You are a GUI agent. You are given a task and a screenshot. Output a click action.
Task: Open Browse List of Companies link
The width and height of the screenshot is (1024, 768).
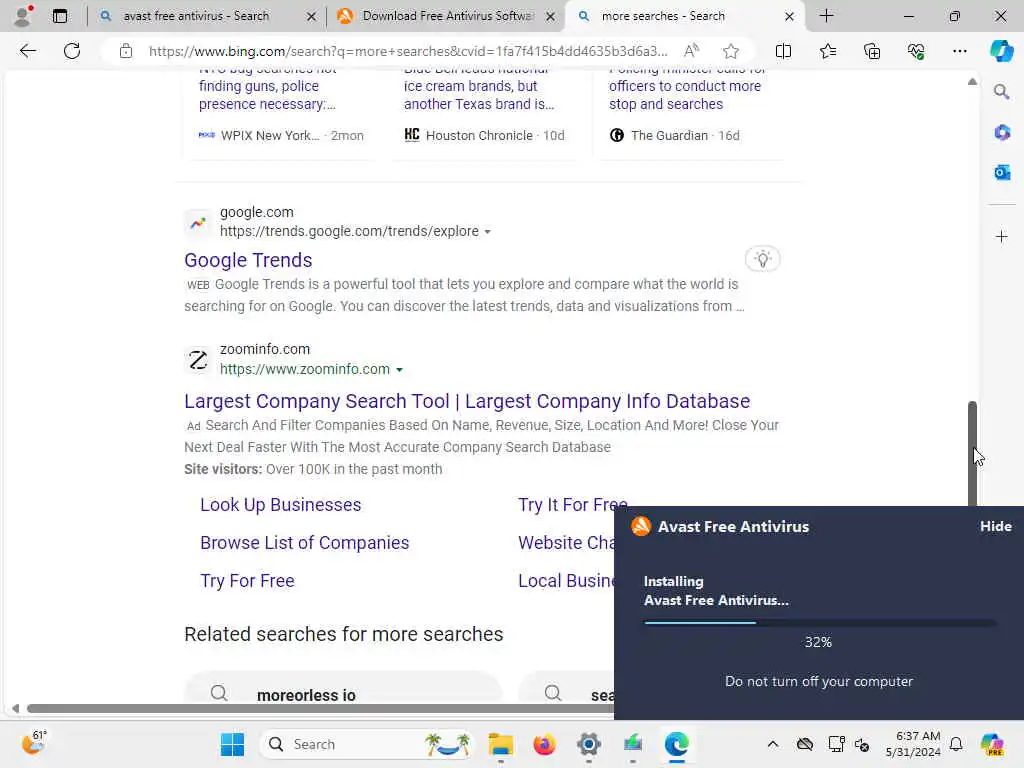(x=304, y=543)
